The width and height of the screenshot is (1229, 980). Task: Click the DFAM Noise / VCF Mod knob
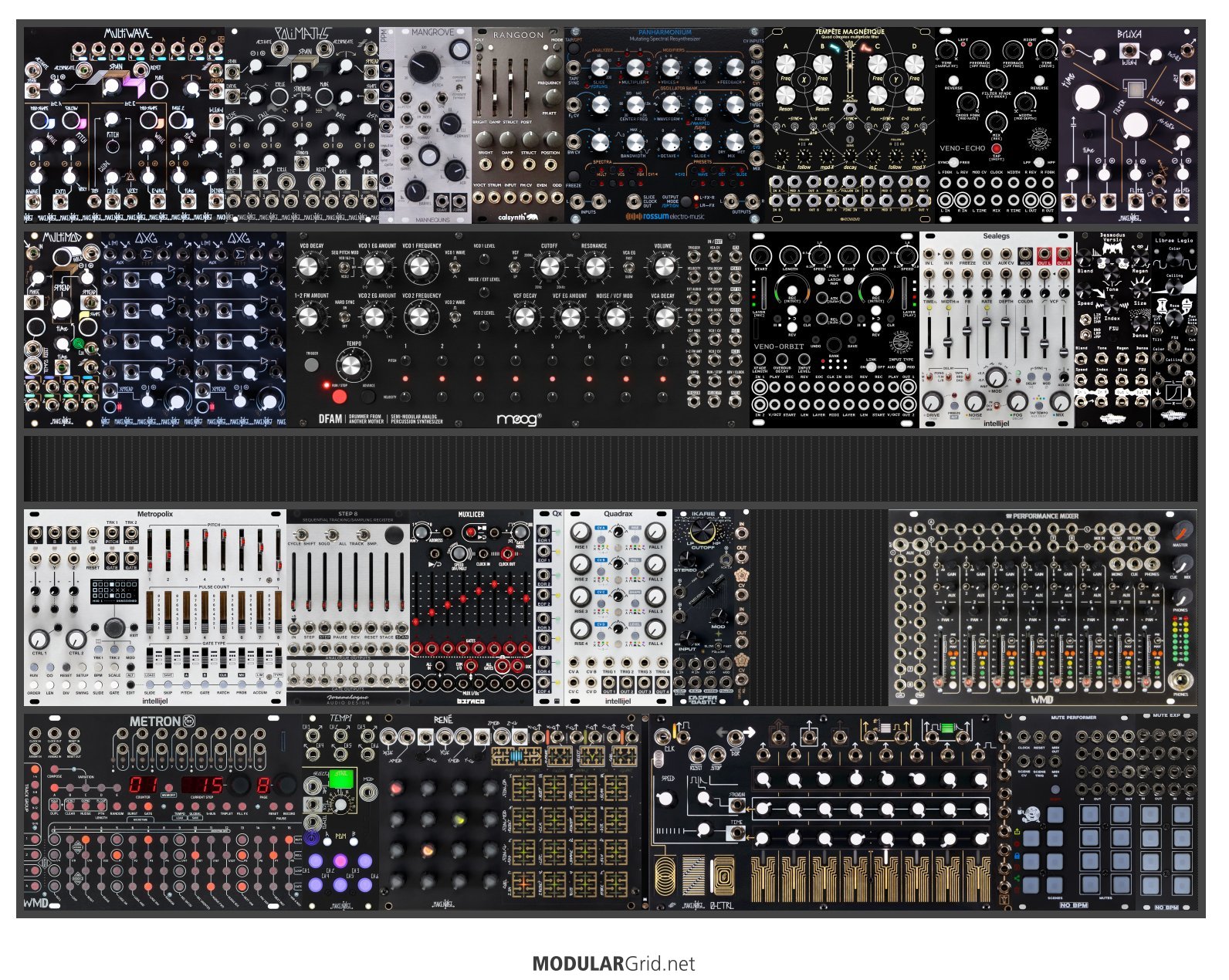(x=615, y=316)
